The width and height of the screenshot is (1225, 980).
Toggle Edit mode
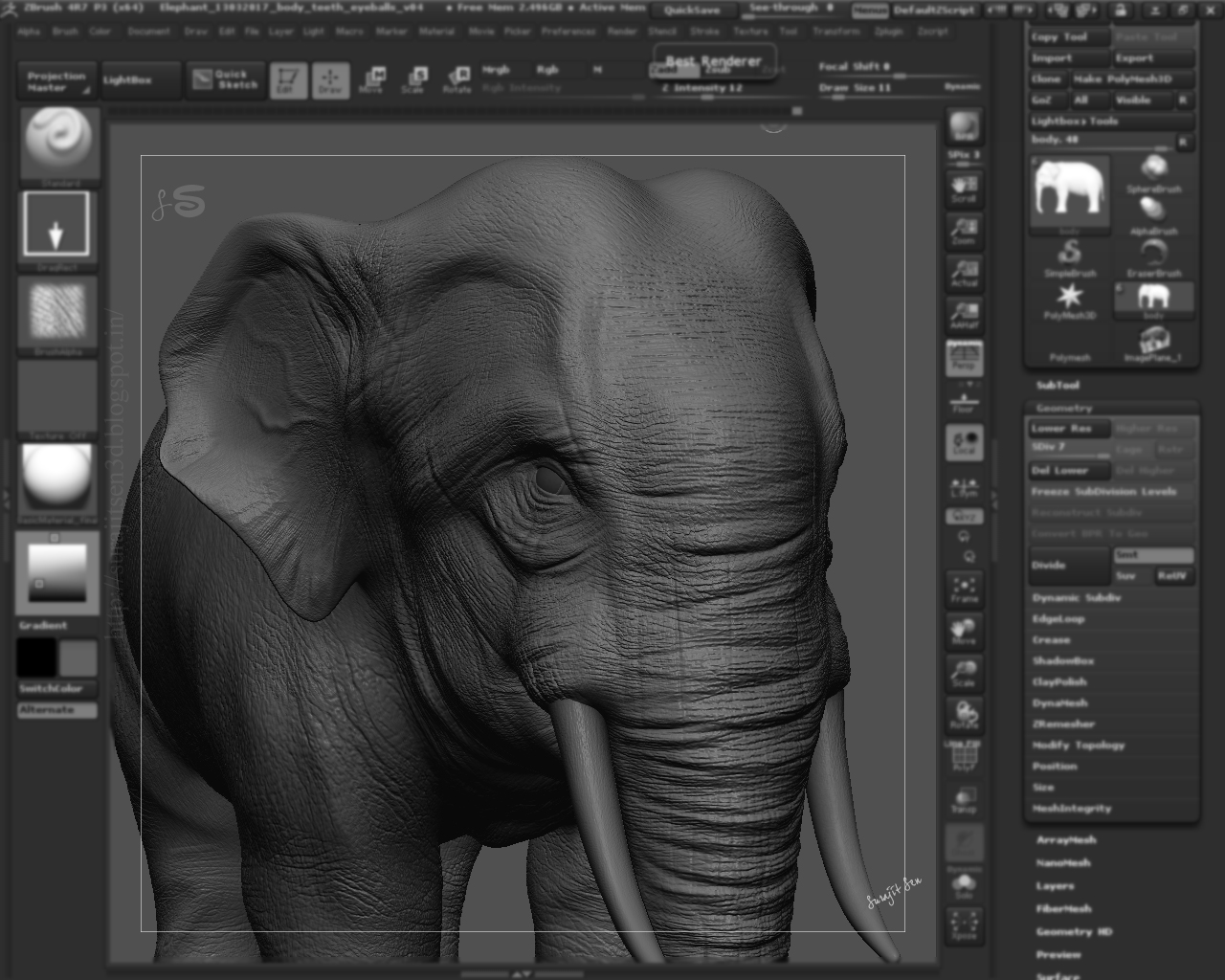[x=288, y=81]
